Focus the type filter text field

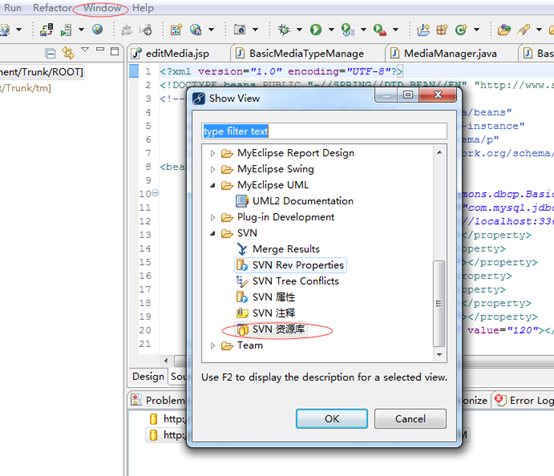point(324,131)
